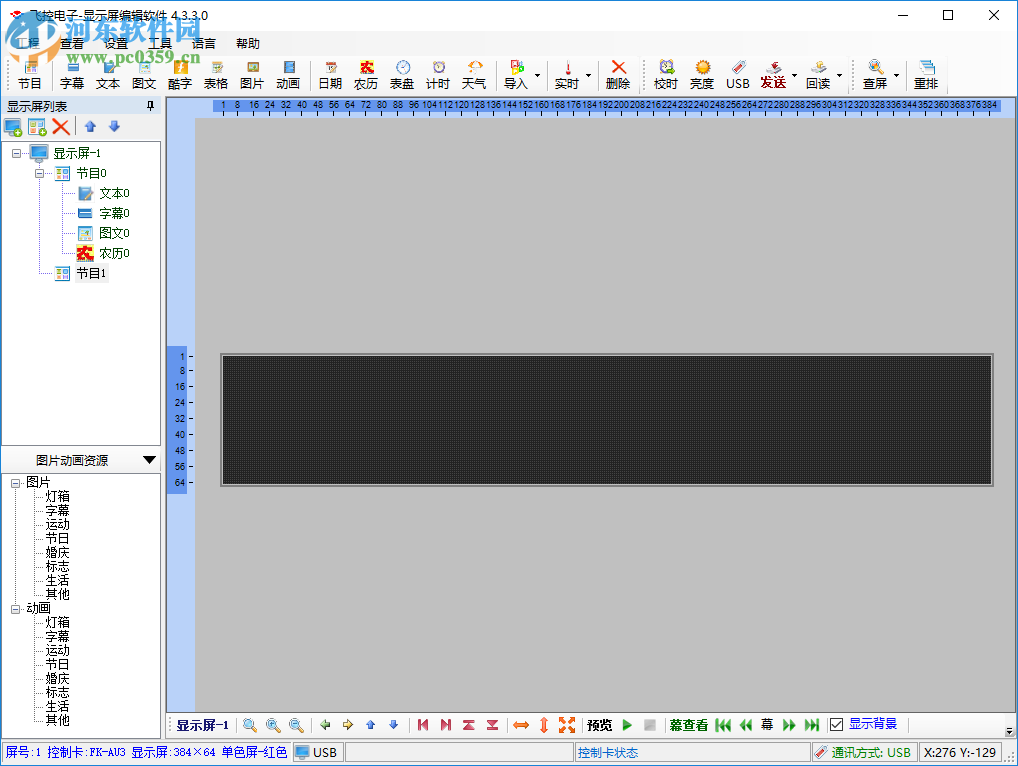Add a new 节目 program from toolbar
The image size is (1018, 766).
30,75
